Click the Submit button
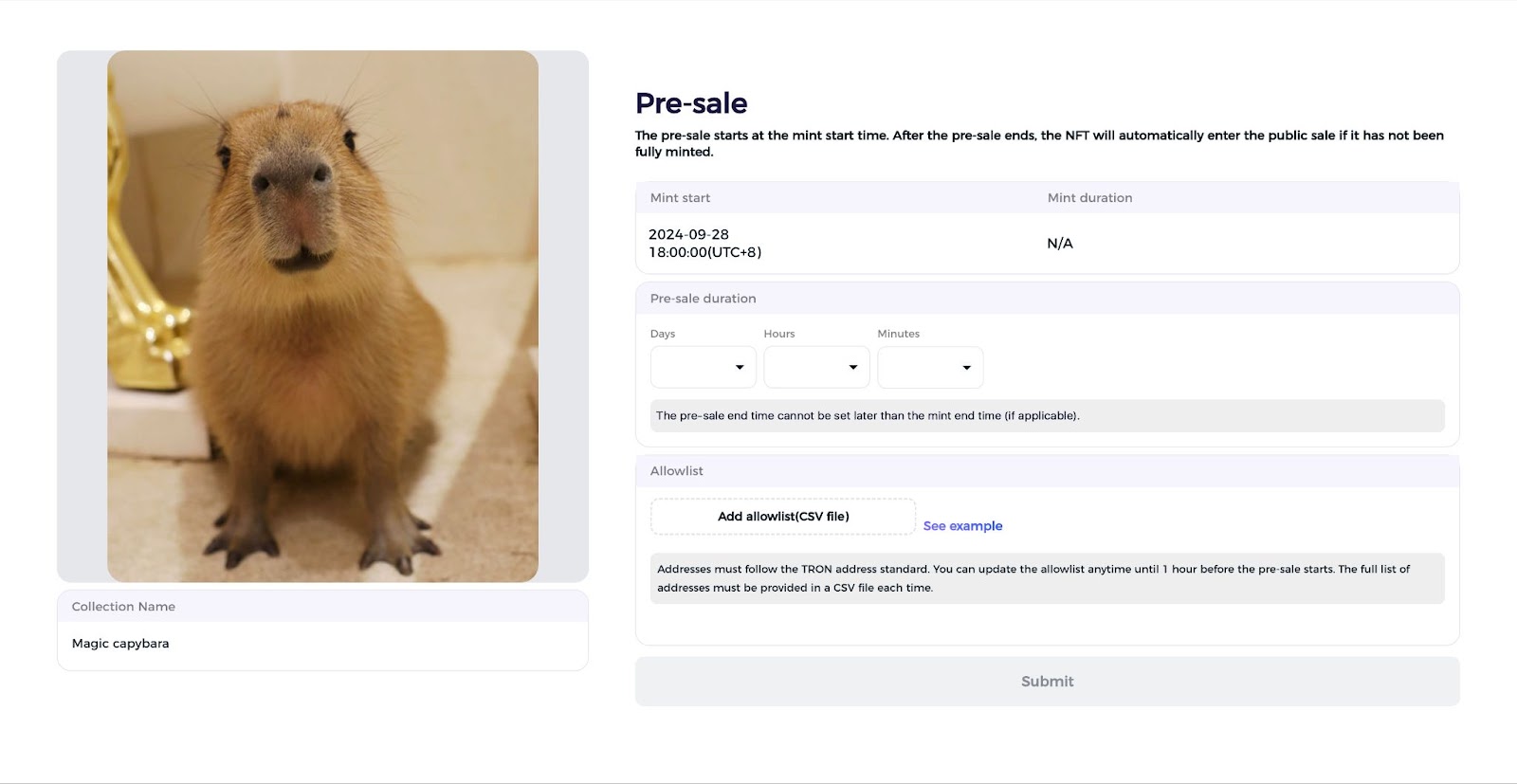Viewport: 1517px width, 784px height. click(x=1047, y=682)
